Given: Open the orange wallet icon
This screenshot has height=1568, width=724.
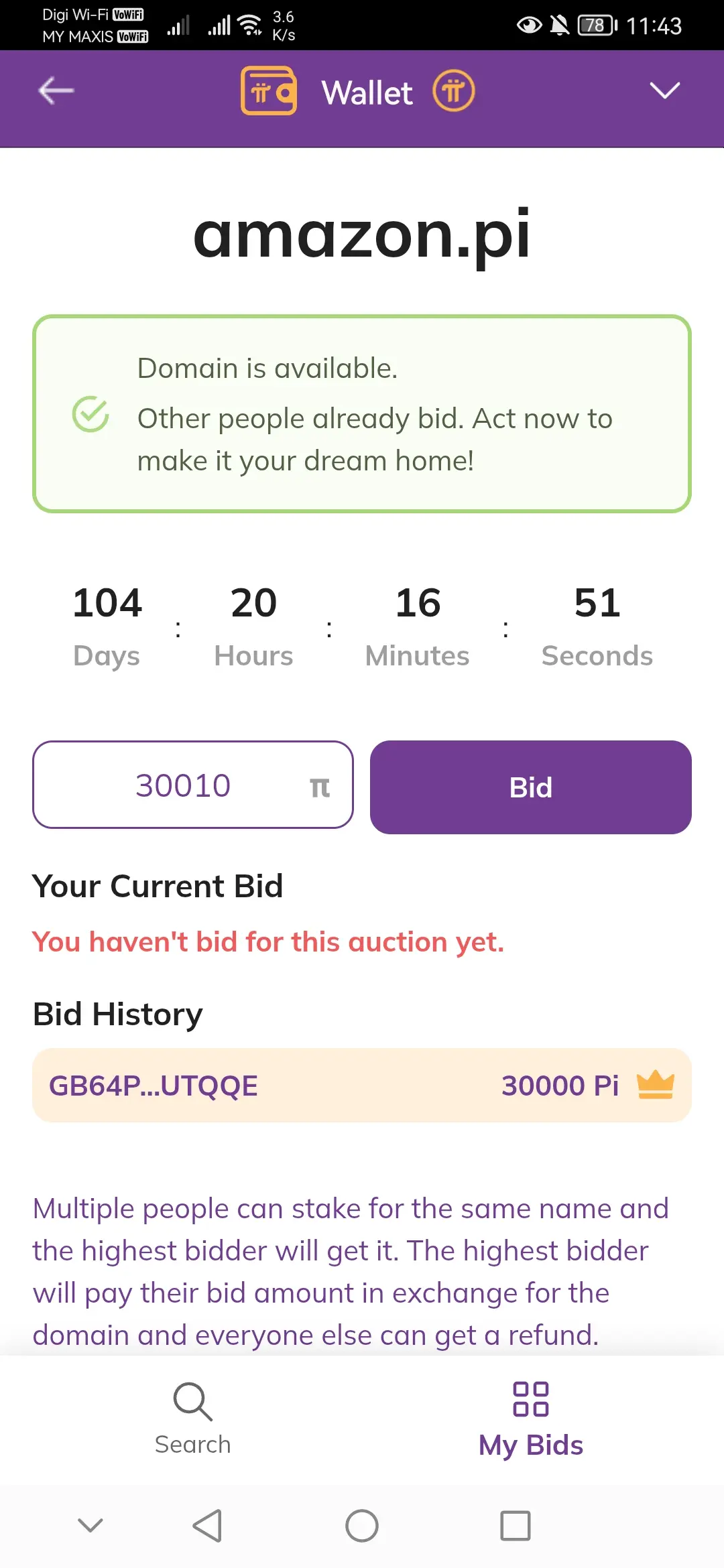Looking at the screenshot, I should 269,90.
